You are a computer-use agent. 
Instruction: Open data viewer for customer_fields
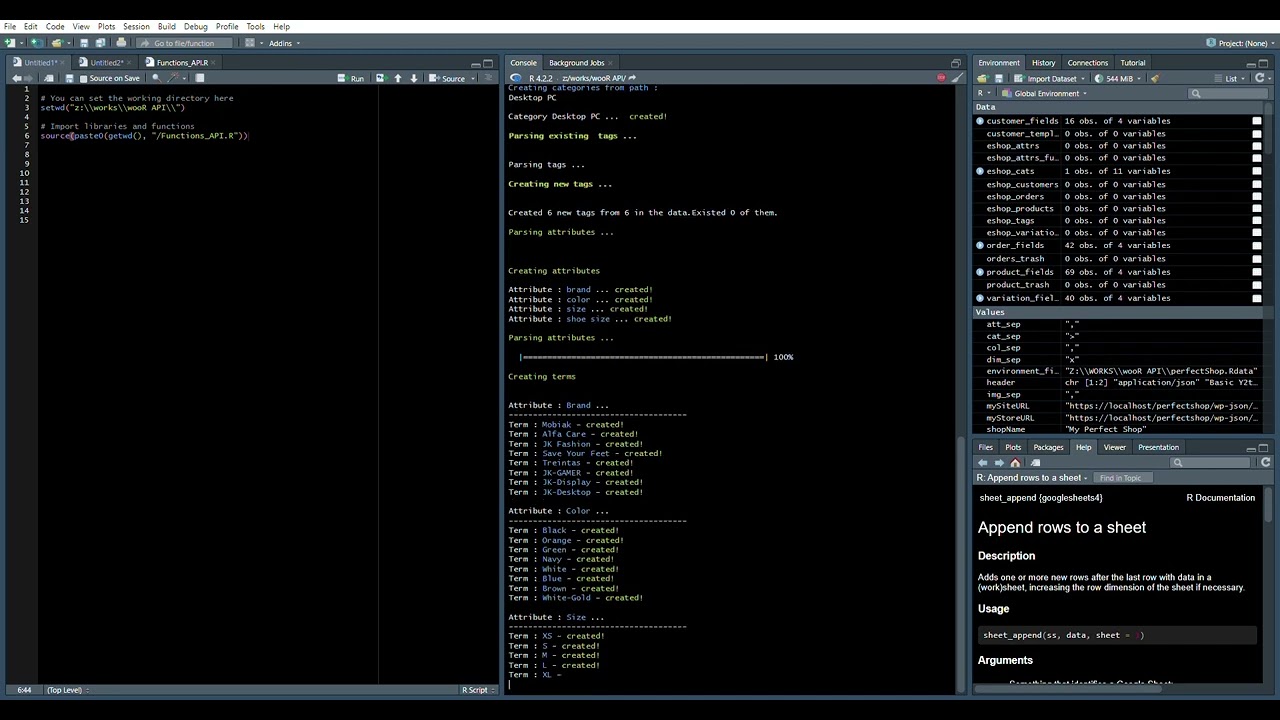(1257, 121)
